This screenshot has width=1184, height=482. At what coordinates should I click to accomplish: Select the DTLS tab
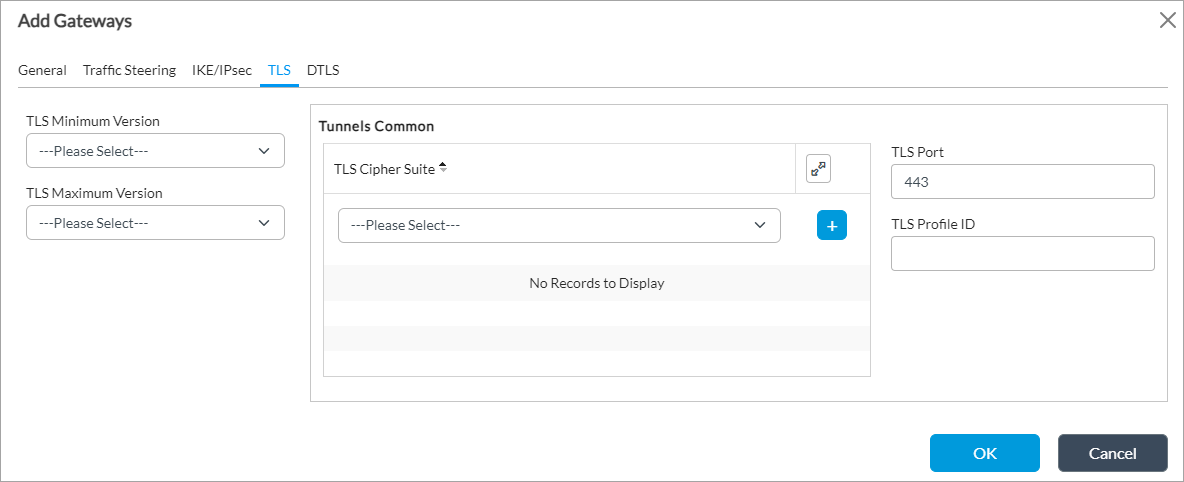pyautogui.click(x=323, y=70)
